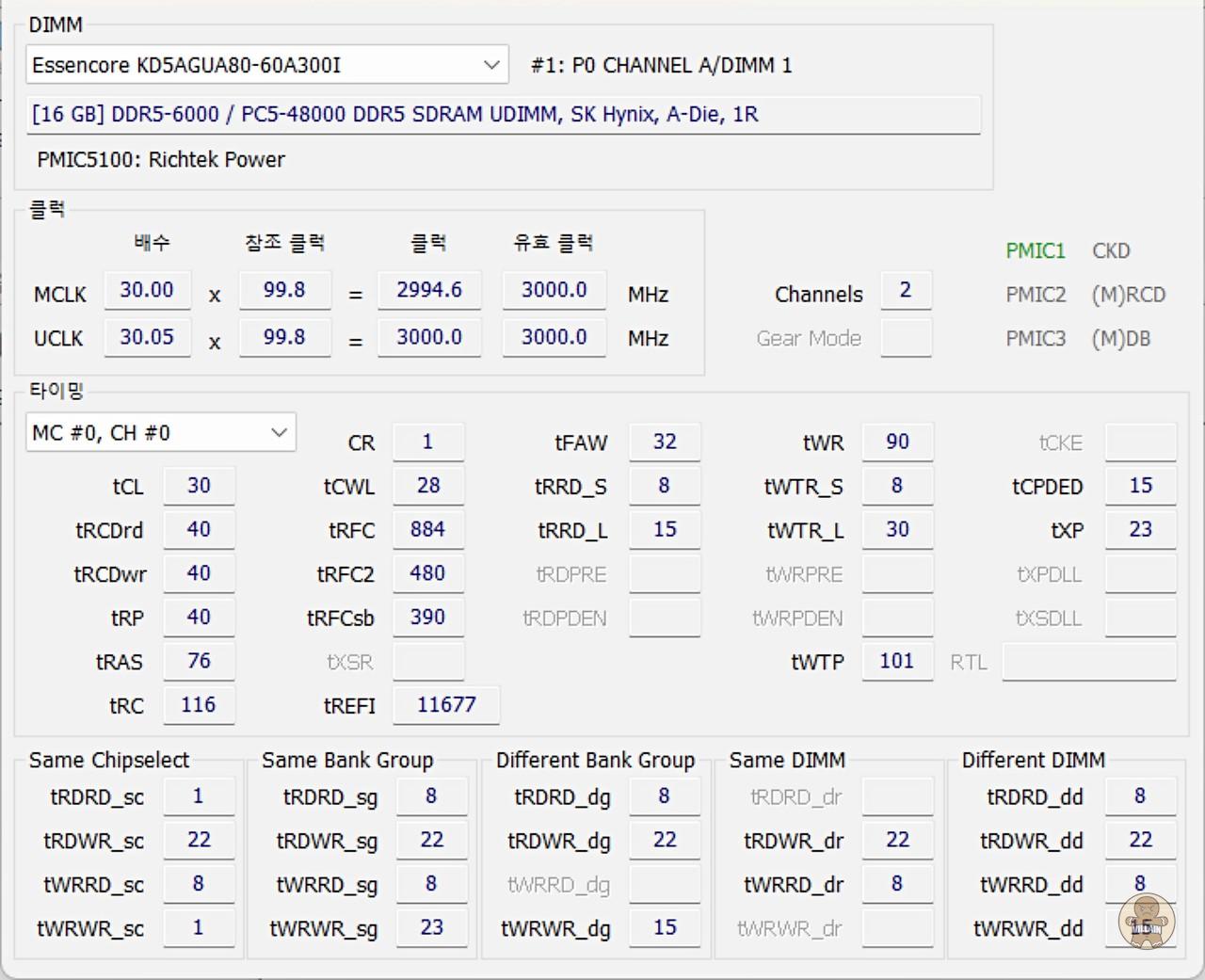
Task: Click the tCPDED value field
Action: point(1140,486)
